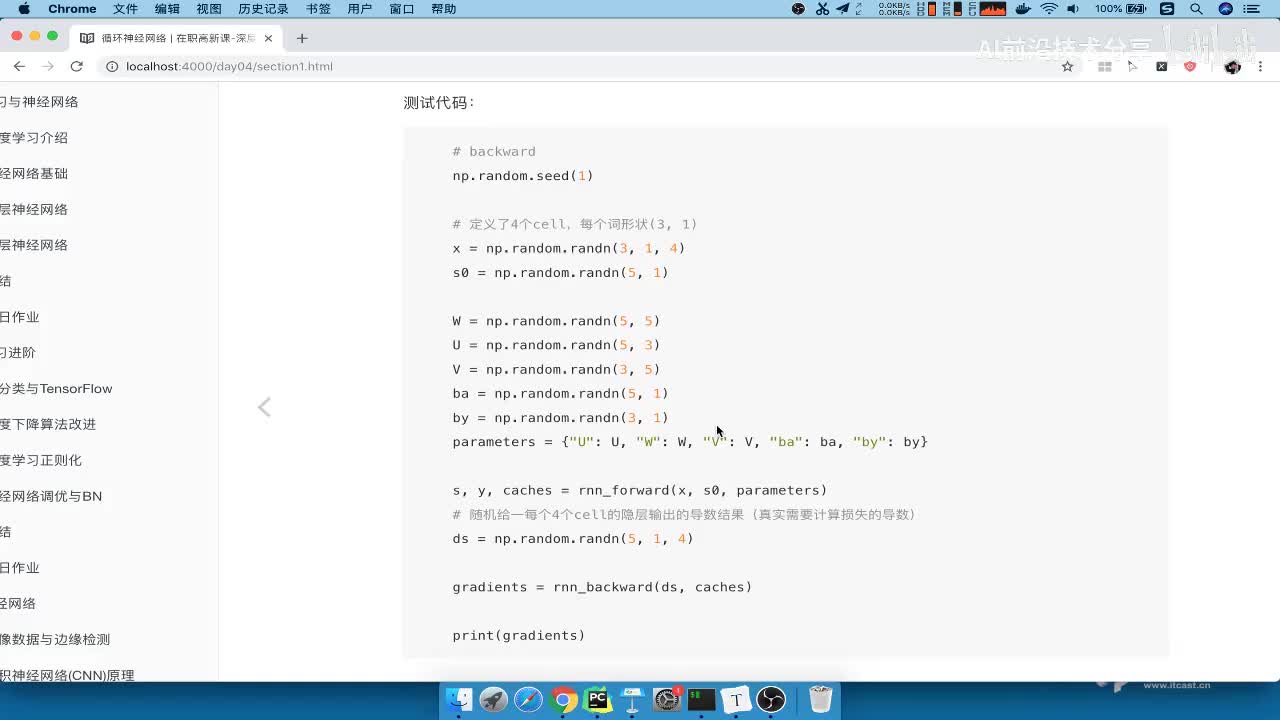Image resolution: width=1280 pixels, height=720 pixels.
Task: Open Finder from the Dock
Action: point(459,699)
